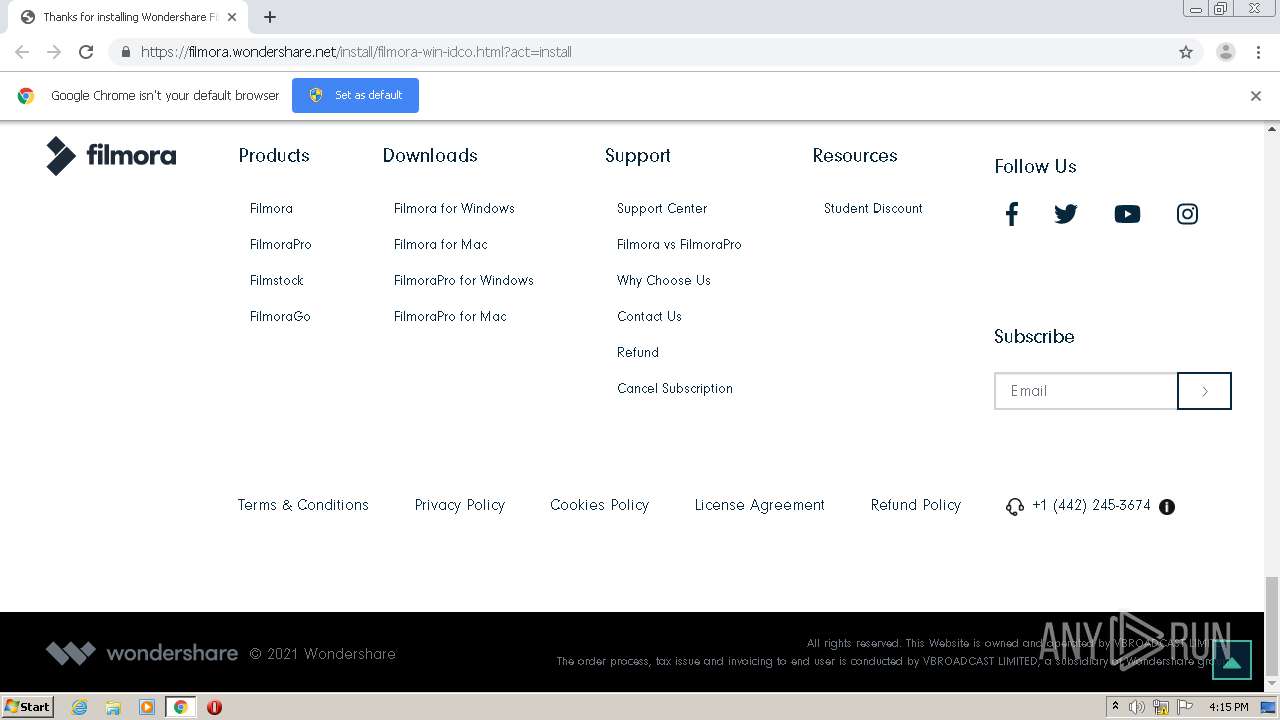
Task: Click the 4:15 PM system clock
Action: (x=1229, y=707)
